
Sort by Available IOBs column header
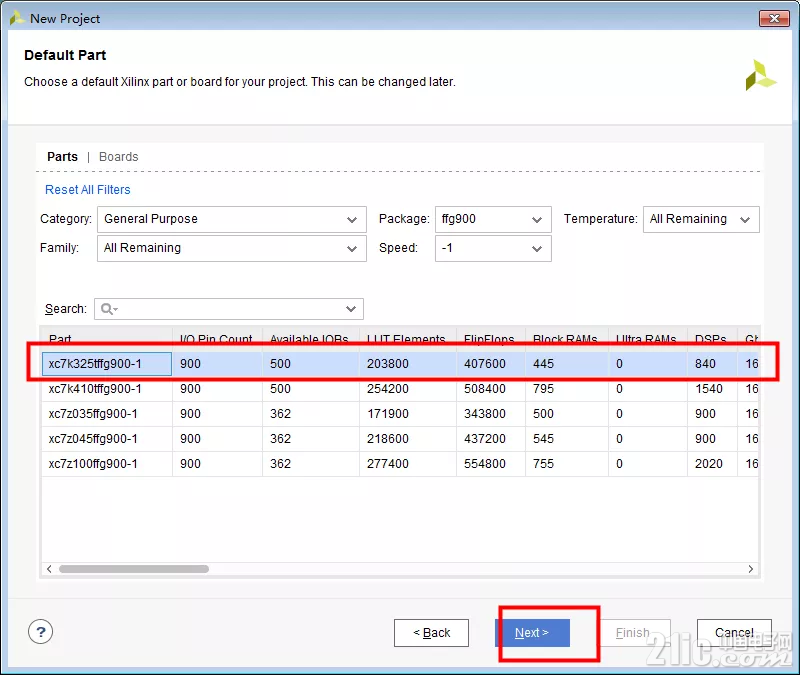310,339
